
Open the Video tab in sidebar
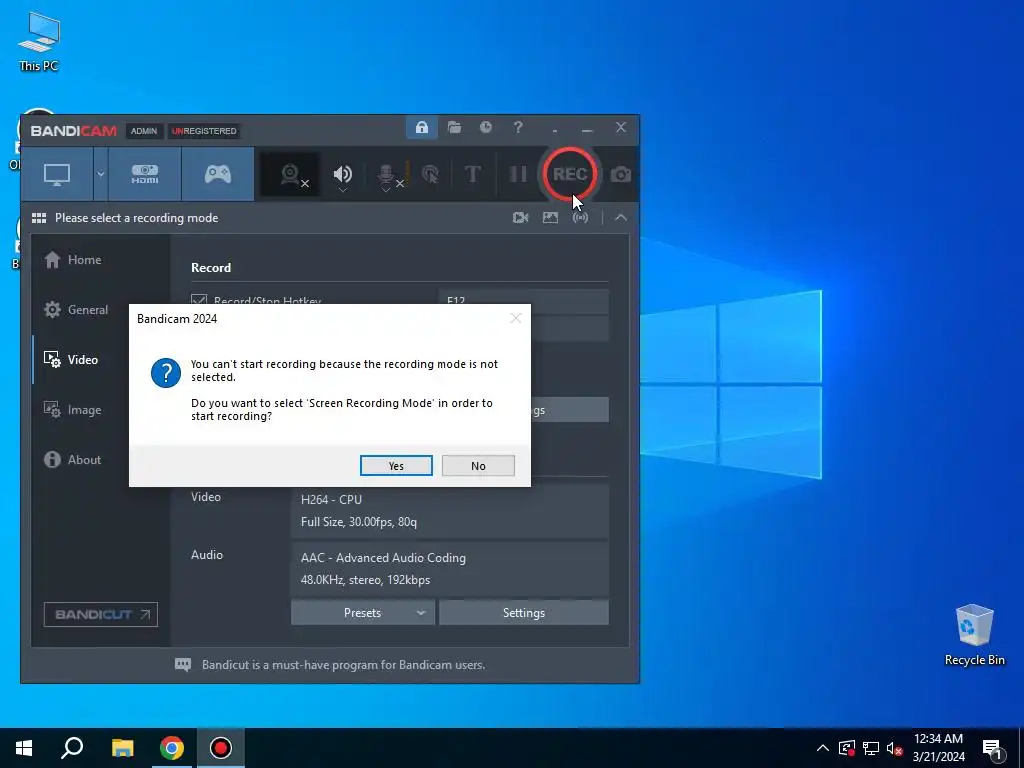tap(71, 360)
